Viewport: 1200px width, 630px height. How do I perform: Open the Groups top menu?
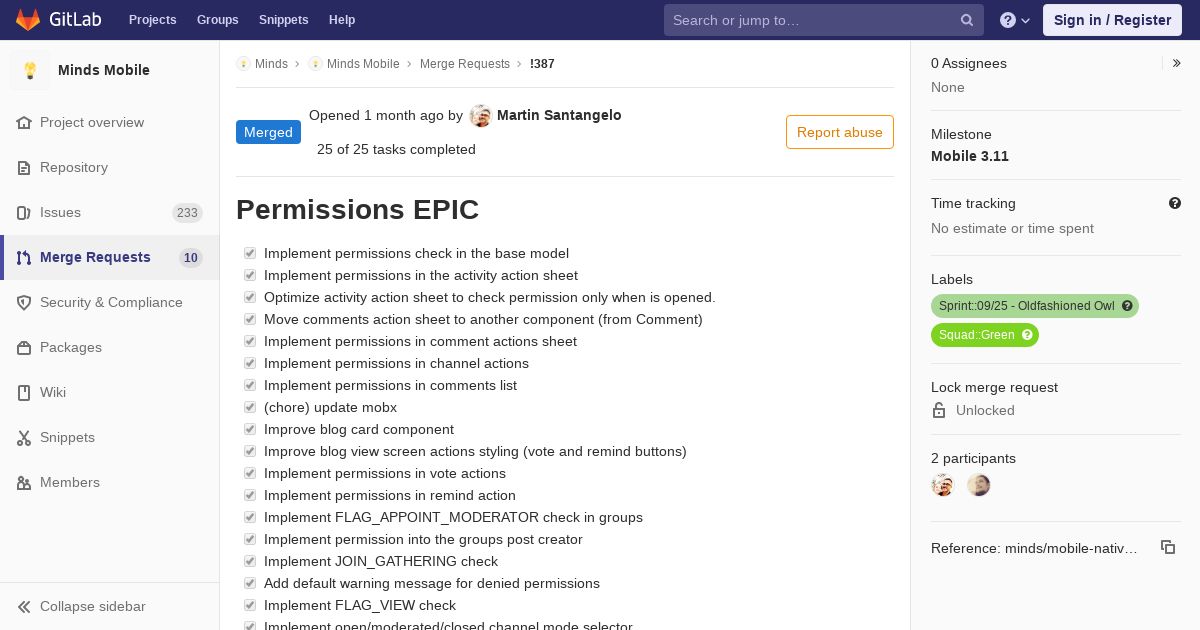point(217,20)
